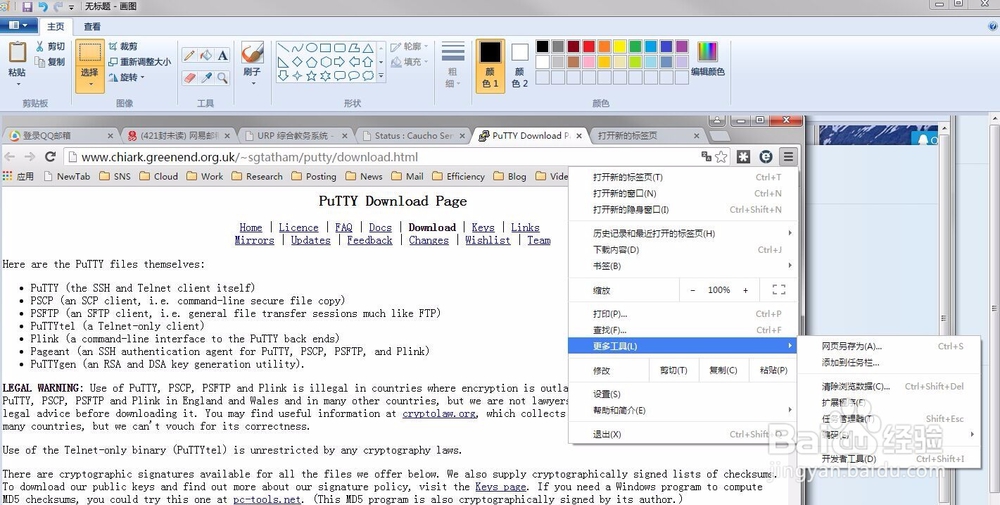This screenshot has width=1000, height=505.
Task: Open the blue Paint file menu button
Action: pos(18,26)
